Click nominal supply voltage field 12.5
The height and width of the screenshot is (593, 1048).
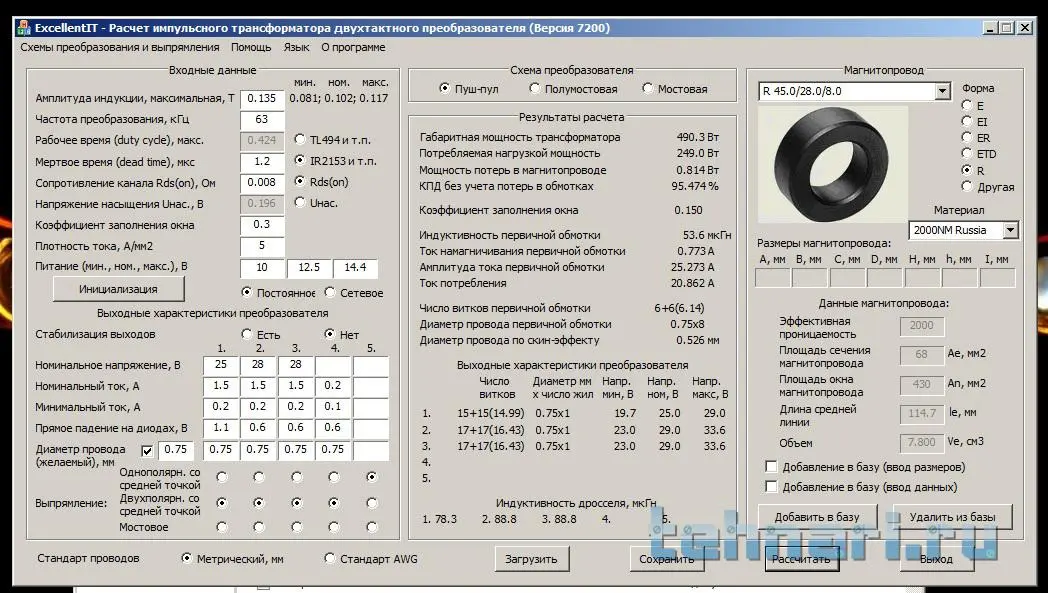pyautogui.click(x=309, y=268)
